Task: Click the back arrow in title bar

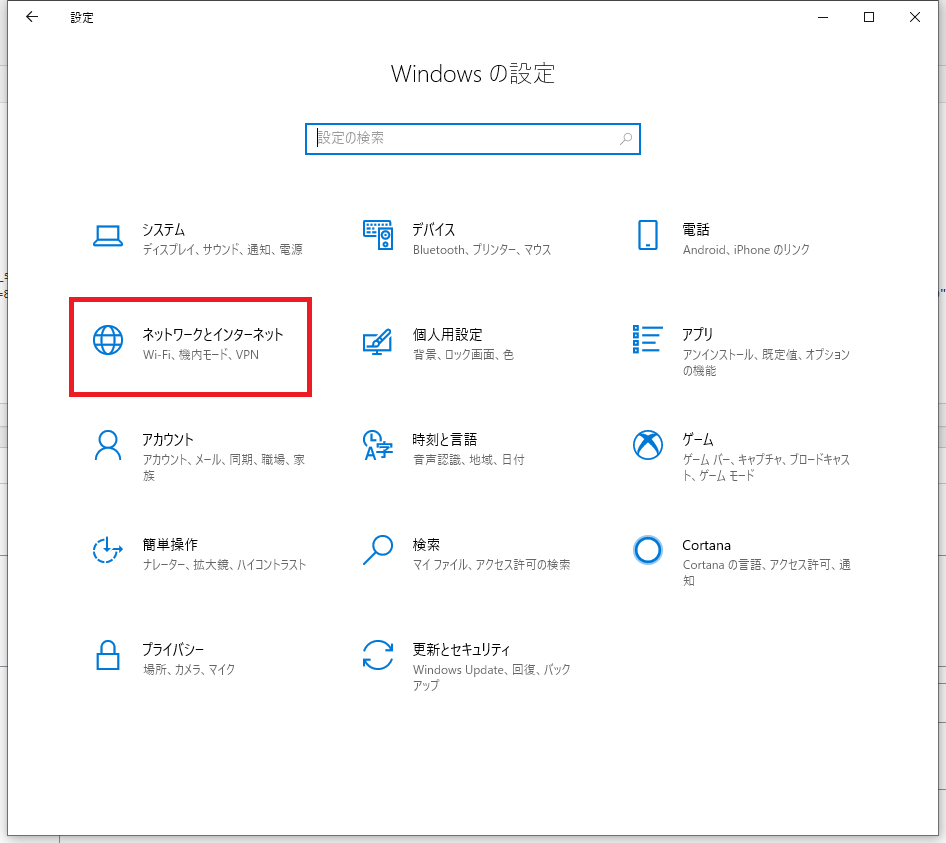Action: 32,17
